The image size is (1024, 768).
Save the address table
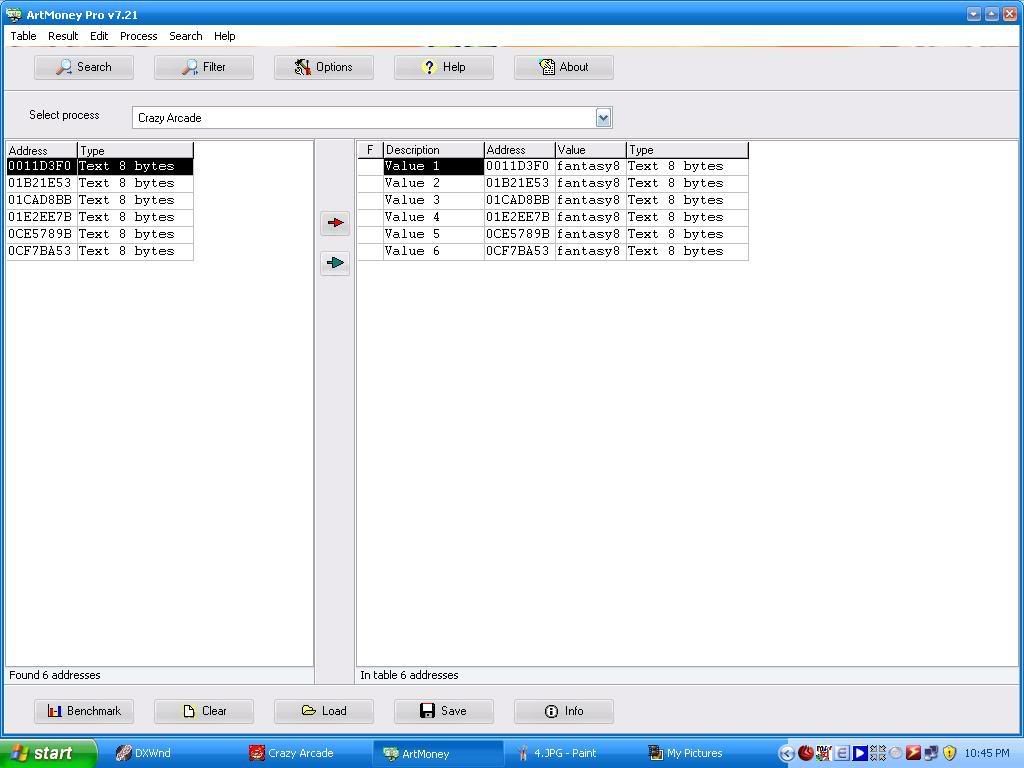pyautogui.click(x=444, y=711)
